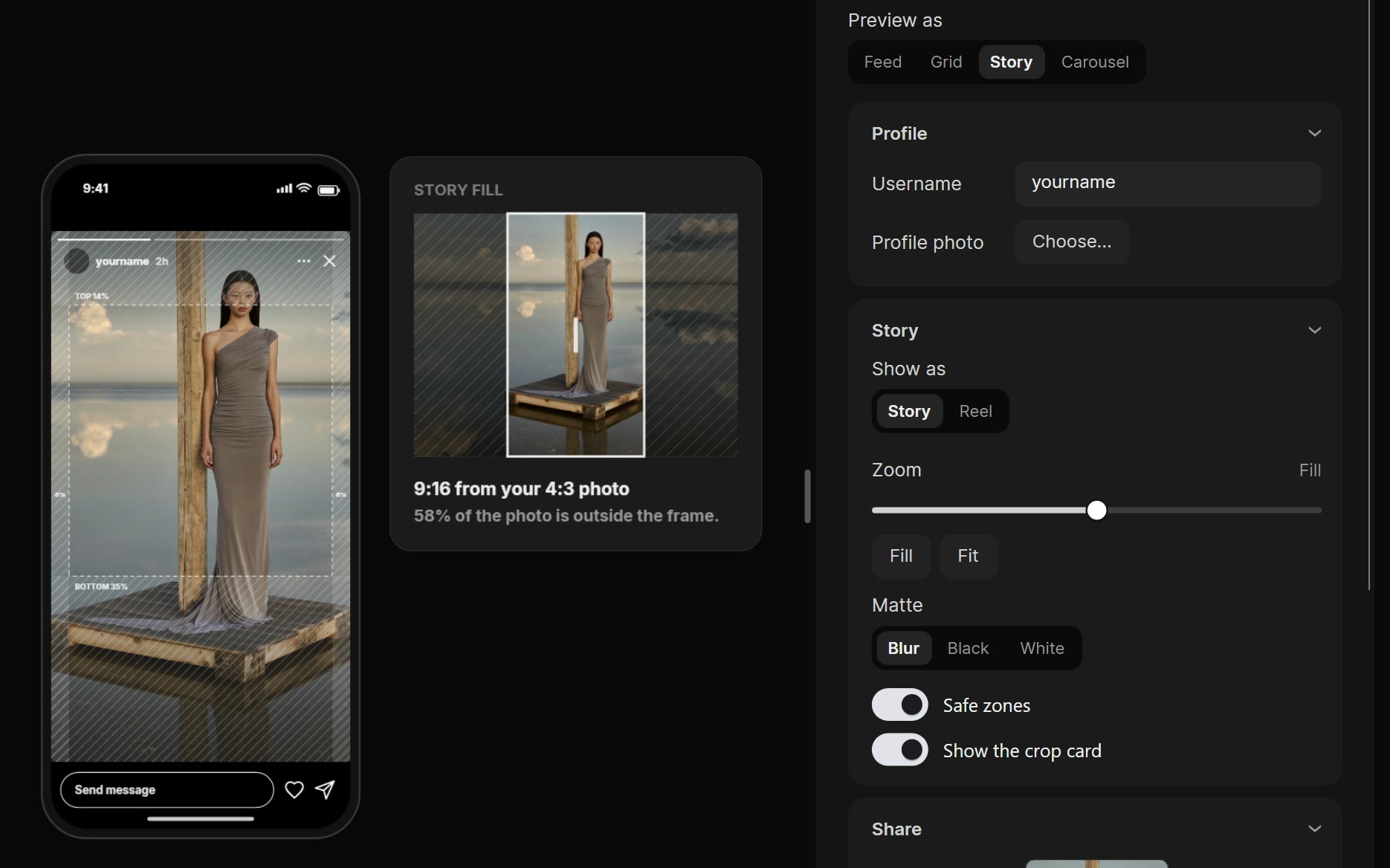Collapse the Profile section chevron
This screenshot has height=868, width=1390.
point(1314,133)
